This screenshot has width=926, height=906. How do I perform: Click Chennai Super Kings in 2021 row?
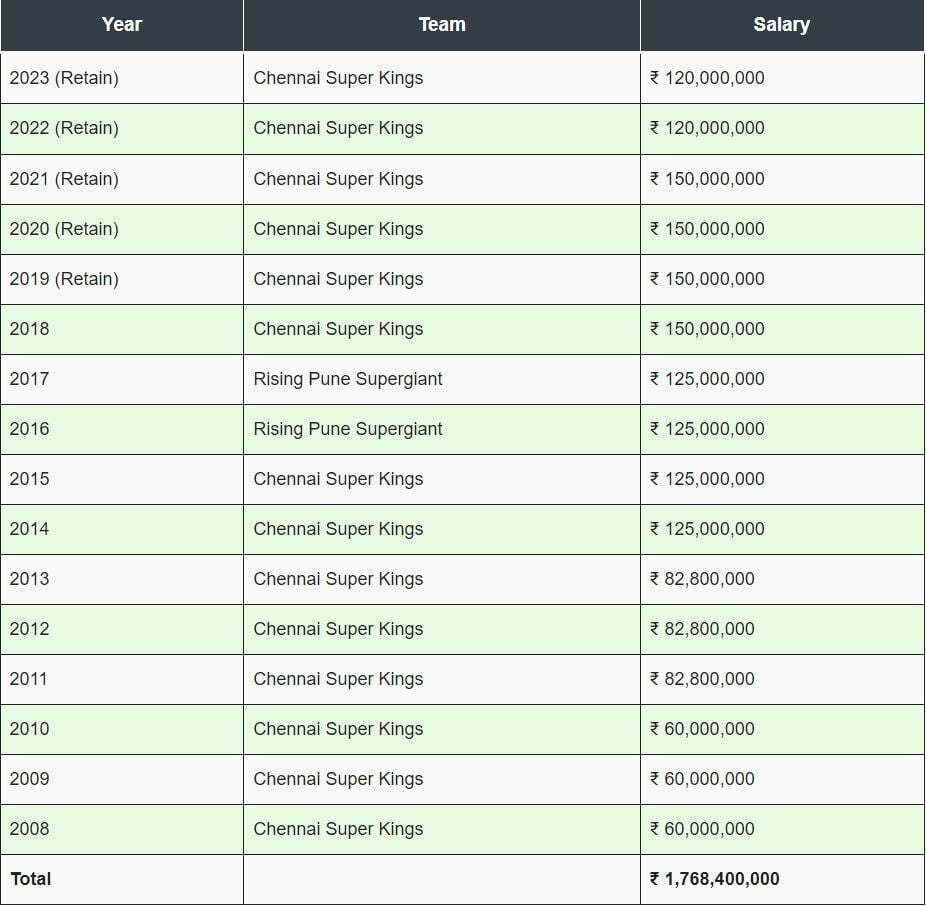coord(338,179)
